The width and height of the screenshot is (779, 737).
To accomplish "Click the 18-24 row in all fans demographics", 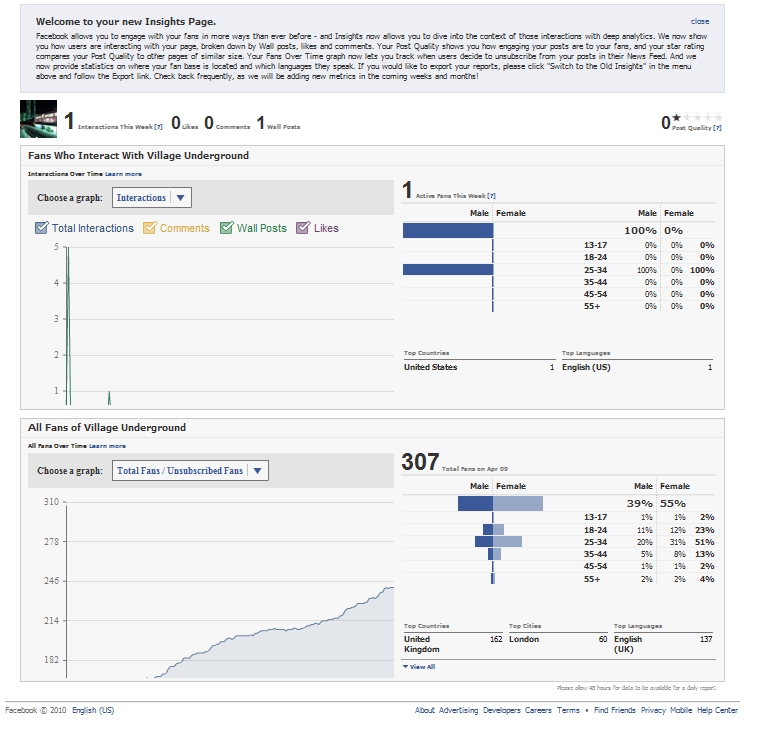I will coord(559,530).
